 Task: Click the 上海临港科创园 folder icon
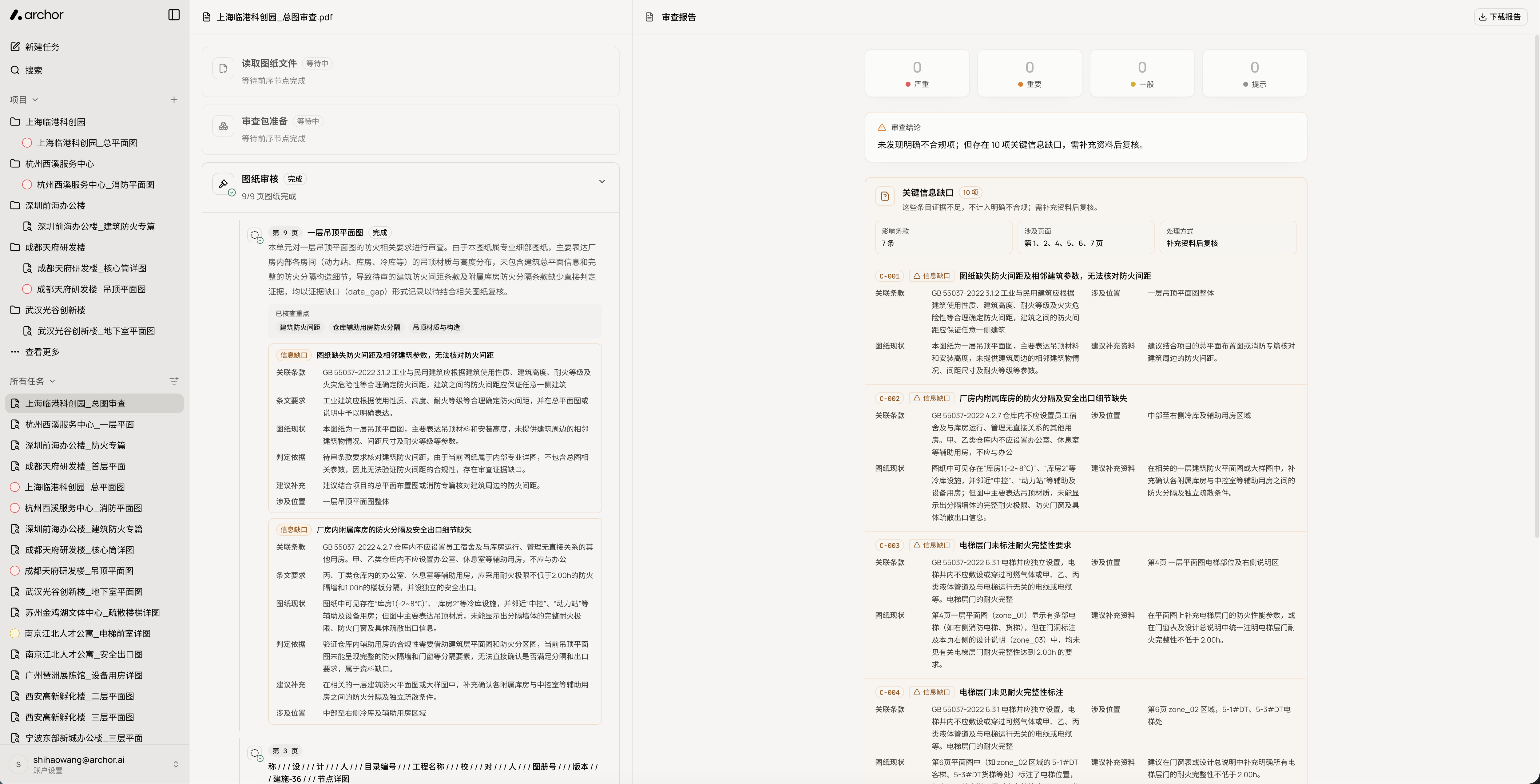click(x=15, y=122)
